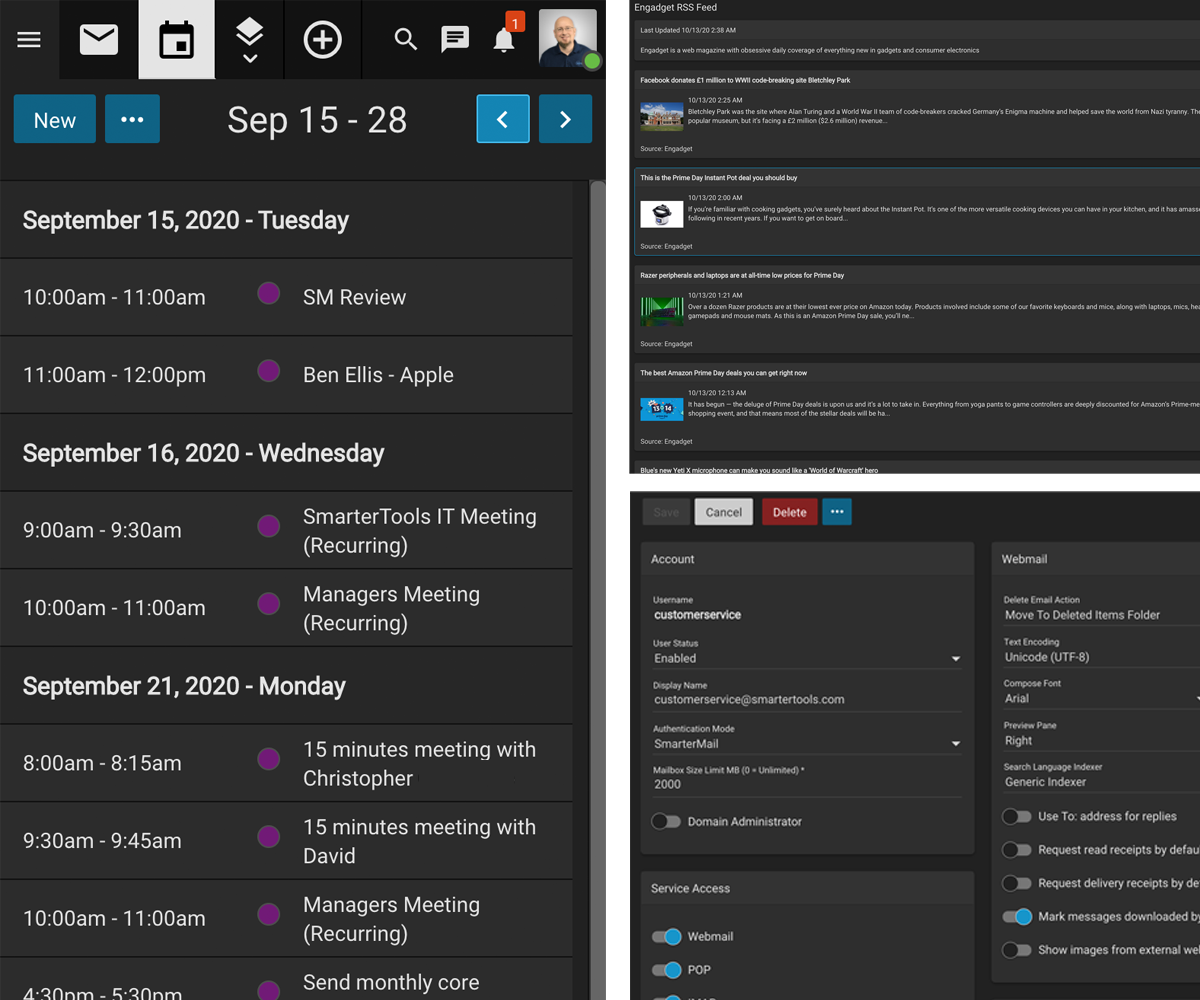
Task: Turn off the Webmail service access toggle
Action: pos(666,936)
